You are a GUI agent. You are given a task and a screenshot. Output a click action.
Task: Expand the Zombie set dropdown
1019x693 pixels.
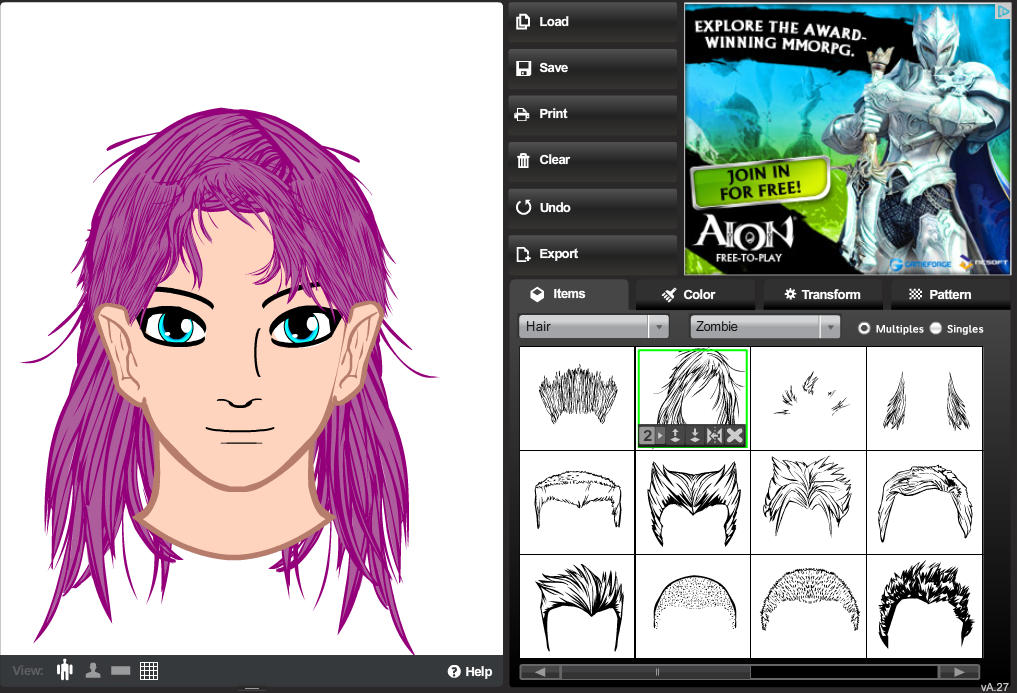tap(765, 326)
